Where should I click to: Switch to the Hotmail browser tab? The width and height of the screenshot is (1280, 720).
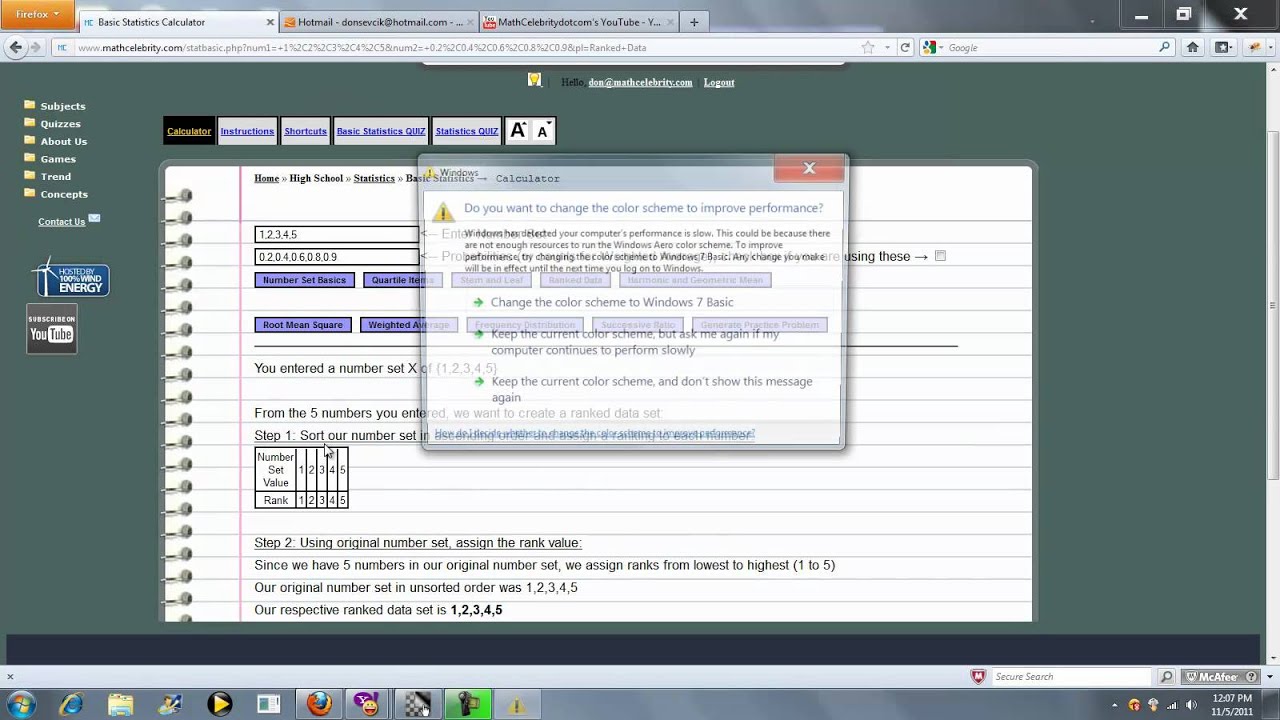pos(379,21)
